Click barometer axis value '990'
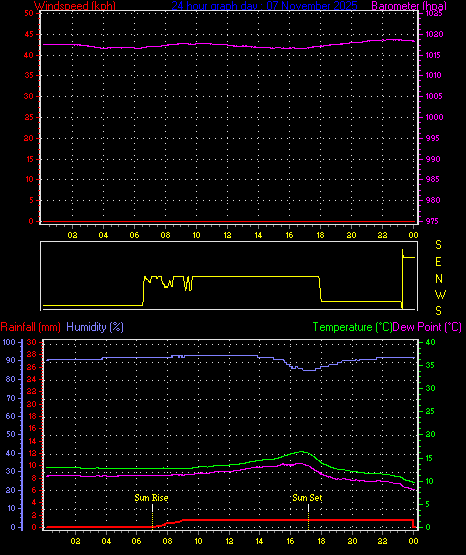This screenshot has height=555, width=466. pos(433,159)
